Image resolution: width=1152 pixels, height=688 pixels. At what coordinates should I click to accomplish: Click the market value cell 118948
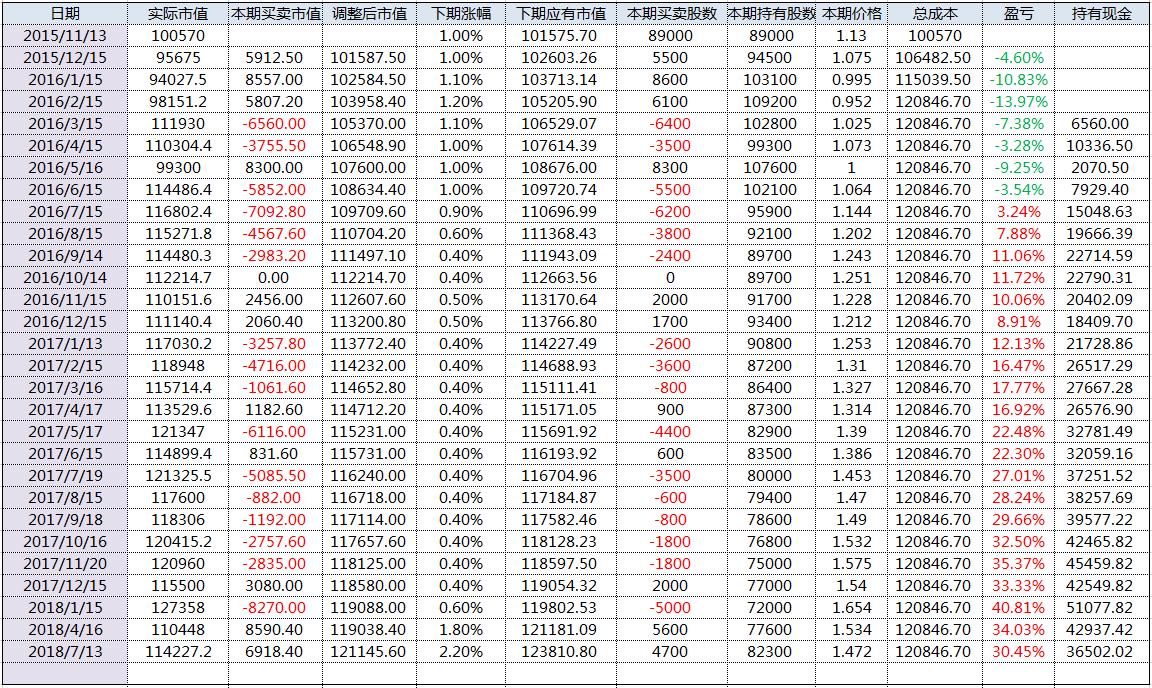click(x=178, y=366)
